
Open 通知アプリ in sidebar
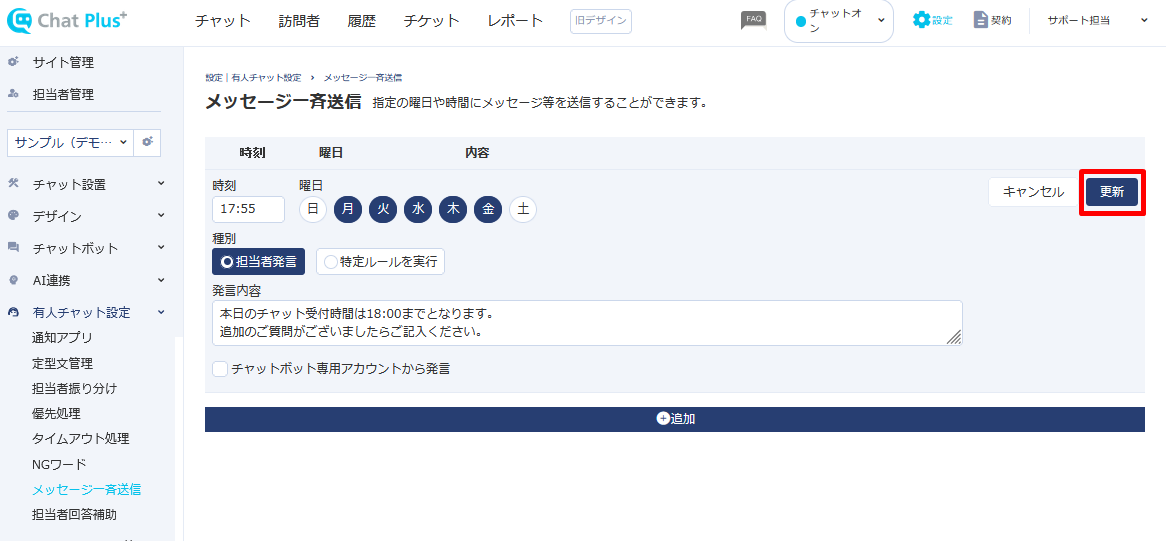click(62, 337)
